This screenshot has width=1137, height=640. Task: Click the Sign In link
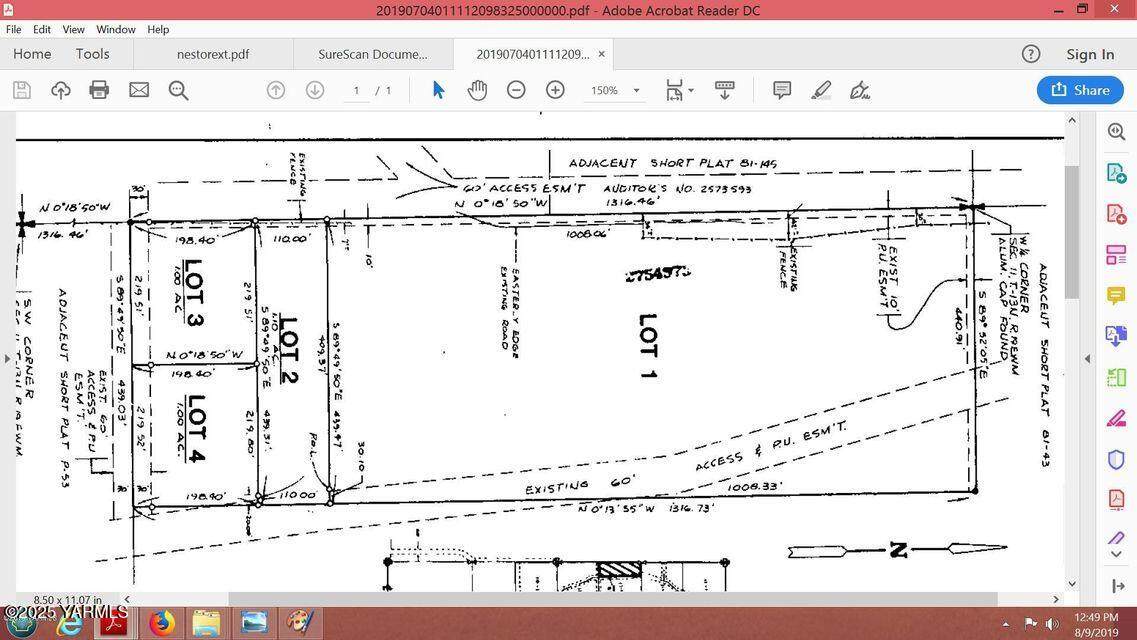click(x=1090, y=54)
